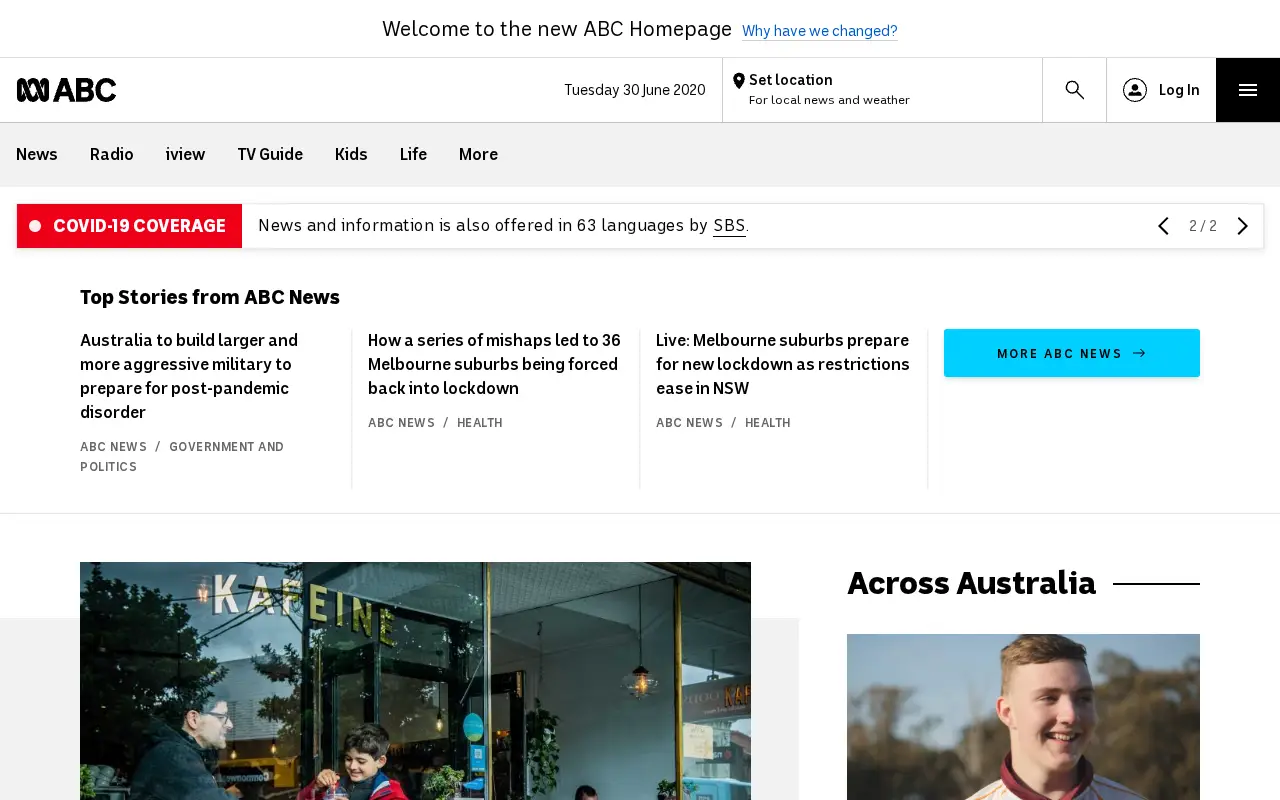Follow the SBS link
Viewport: 1280px width, 800px height.
[729, 226]
